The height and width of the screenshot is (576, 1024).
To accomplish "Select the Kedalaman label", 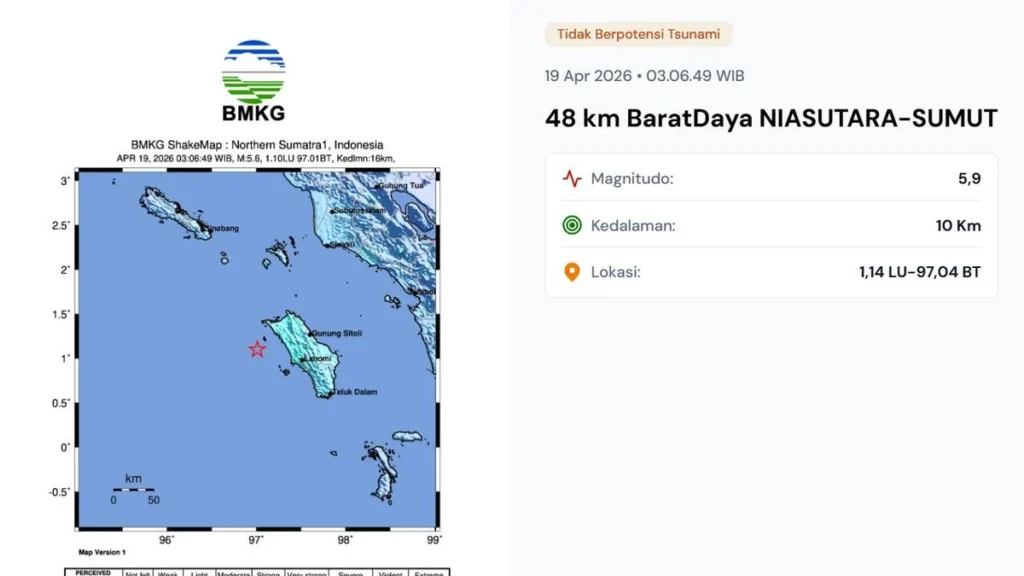I will click(x=633, y=225).
